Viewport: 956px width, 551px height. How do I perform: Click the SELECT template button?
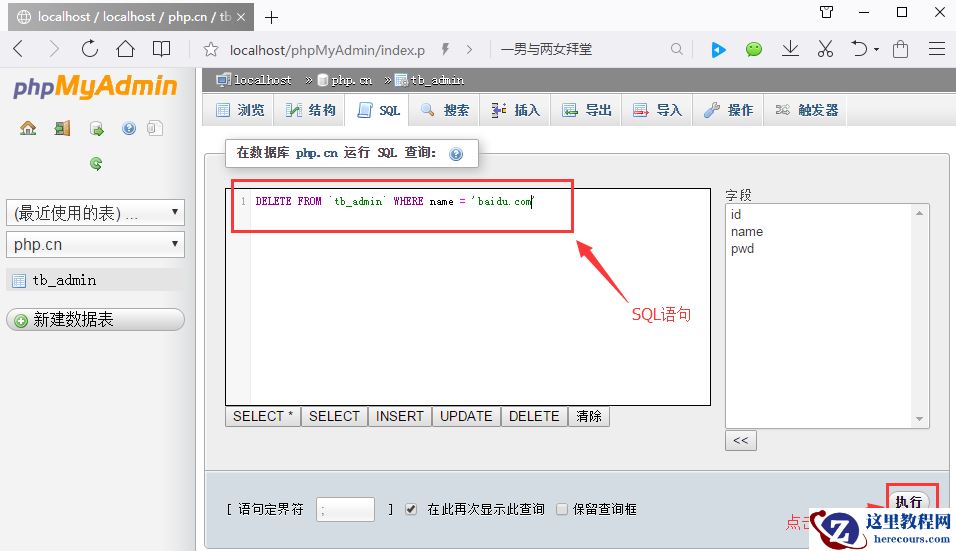coord(334,416)
